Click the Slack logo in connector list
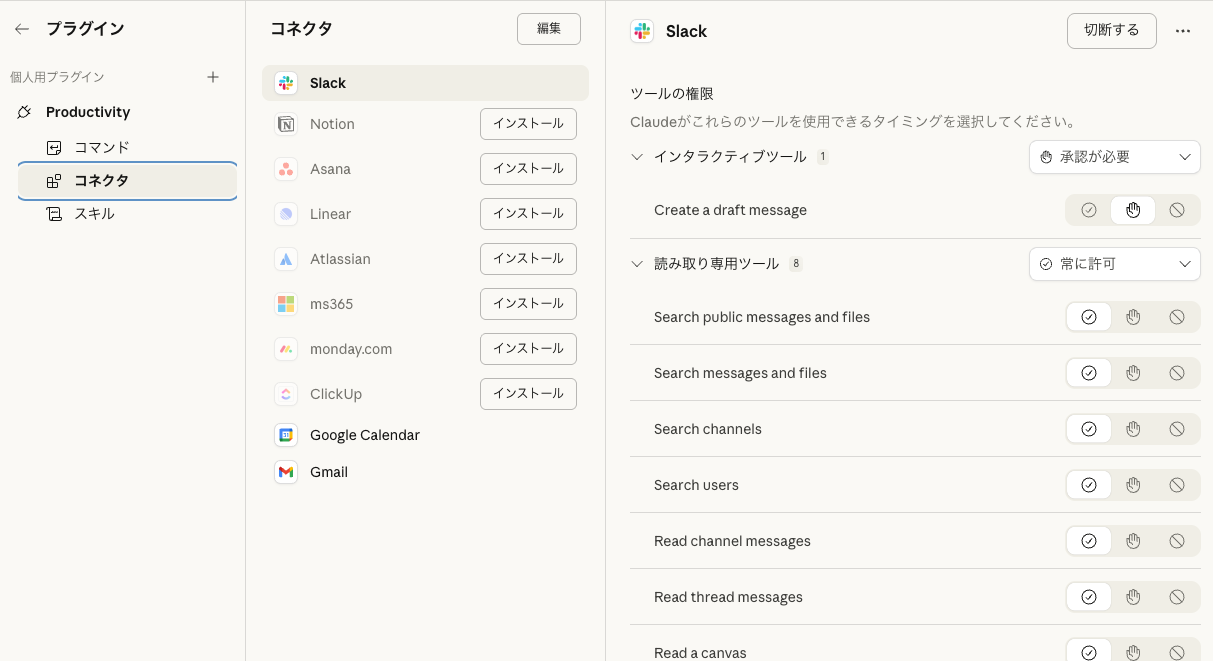Image resolution: width=1213 pixels, height=661 pixels. (x=286, y=83)
